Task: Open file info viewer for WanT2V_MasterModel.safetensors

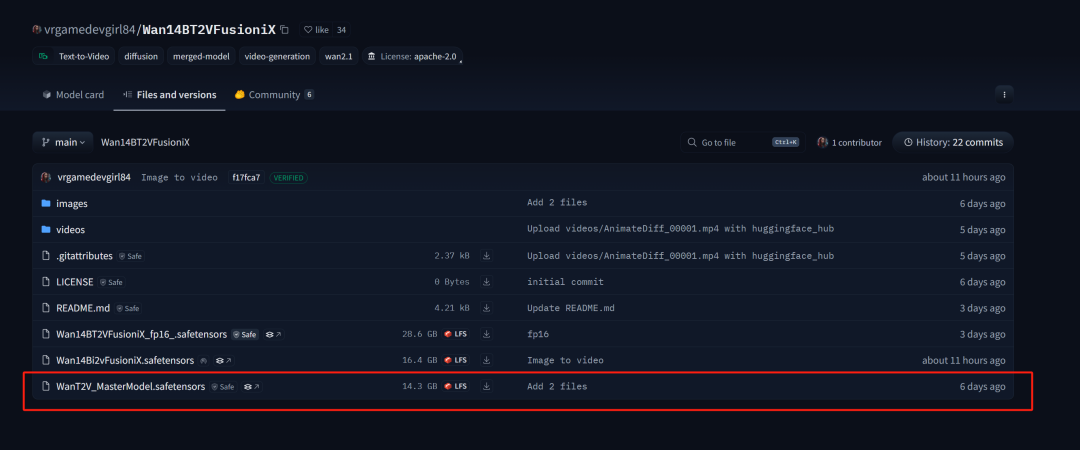Action: click(x=251, y=387)
